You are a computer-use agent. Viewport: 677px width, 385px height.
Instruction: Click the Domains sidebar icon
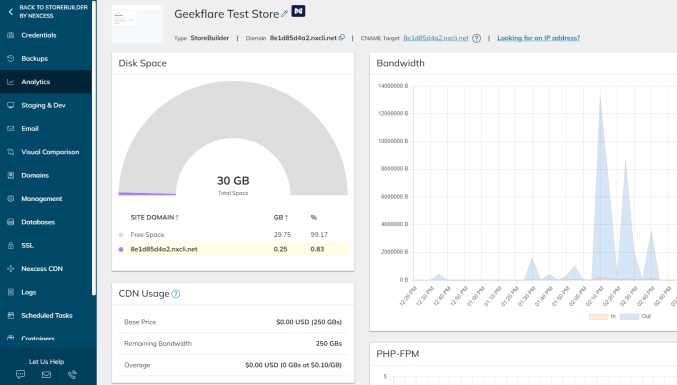11,175
